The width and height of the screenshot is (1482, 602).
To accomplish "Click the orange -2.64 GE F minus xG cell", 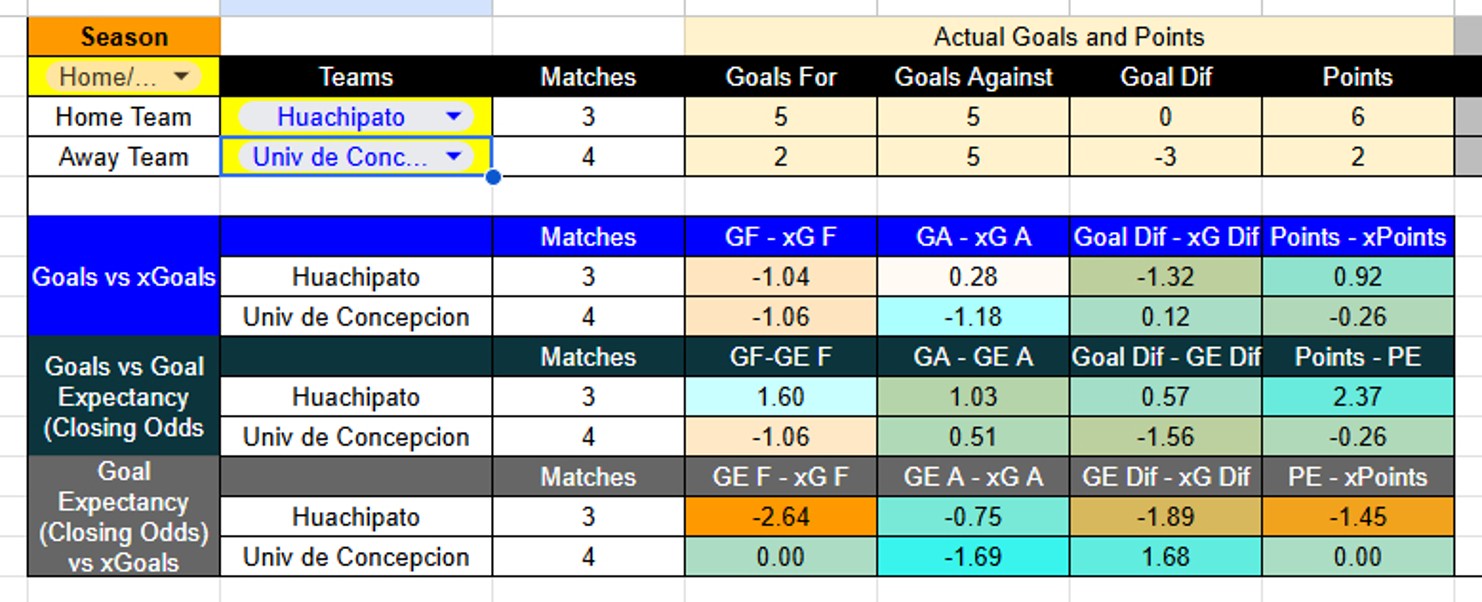I will tap(782, 517).
